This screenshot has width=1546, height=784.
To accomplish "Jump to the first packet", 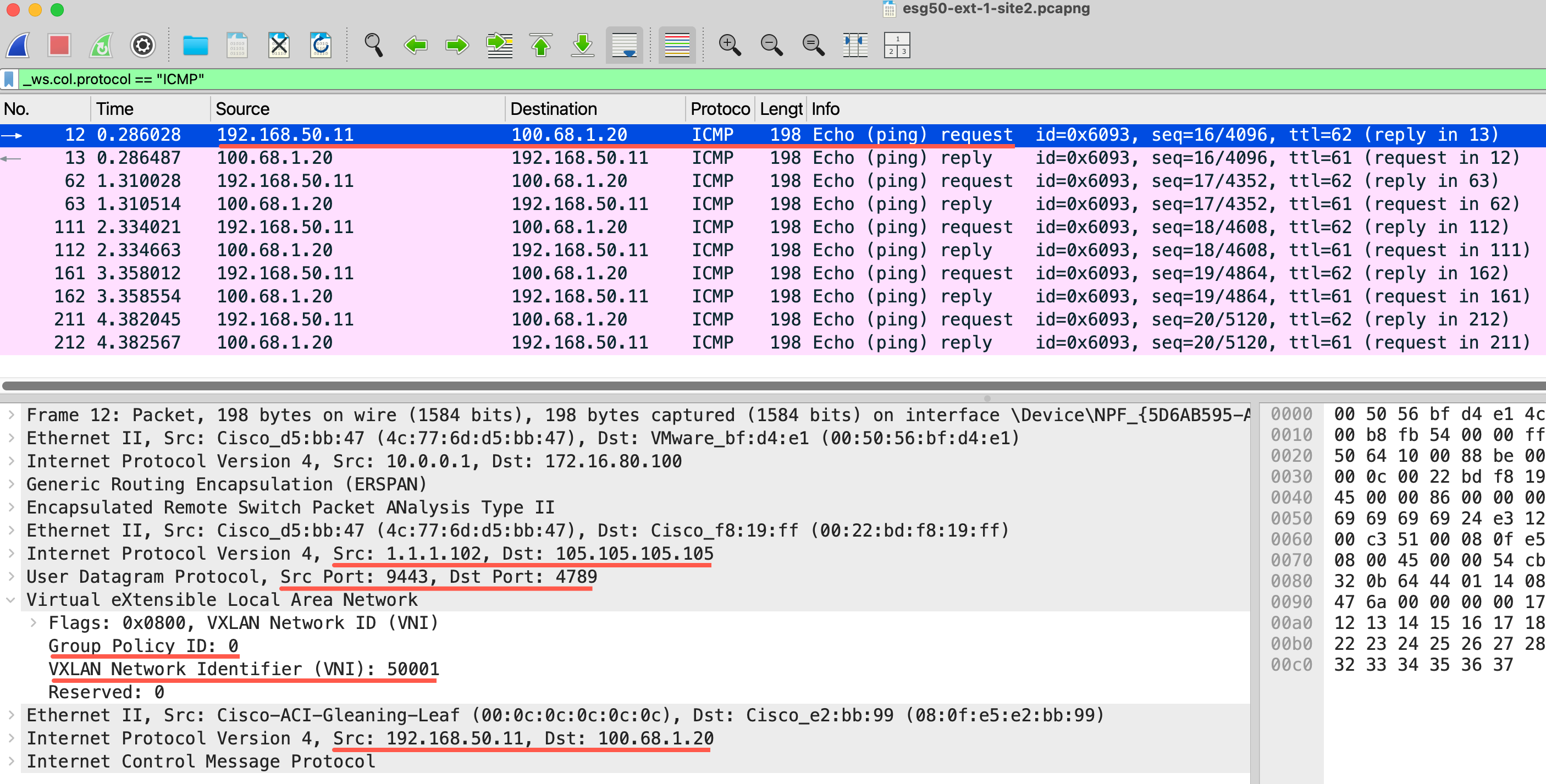I will tap(541, 45).
